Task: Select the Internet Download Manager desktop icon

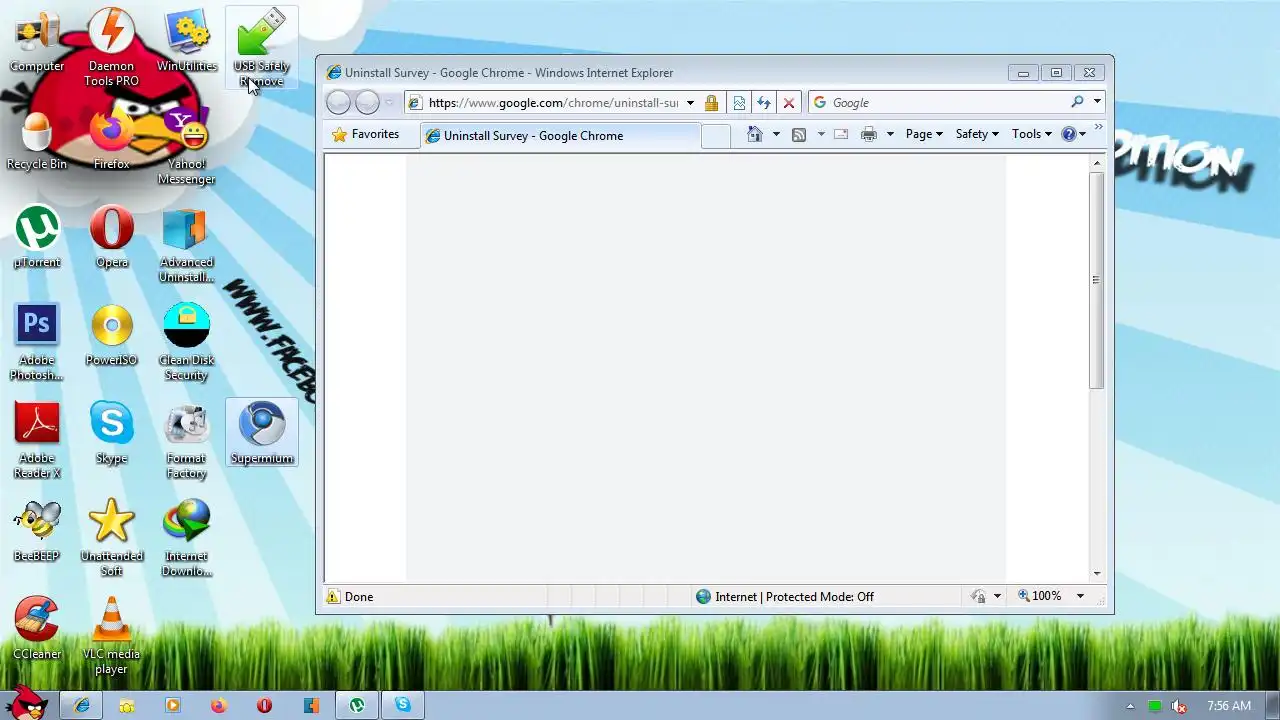Action: click(187, 538)
